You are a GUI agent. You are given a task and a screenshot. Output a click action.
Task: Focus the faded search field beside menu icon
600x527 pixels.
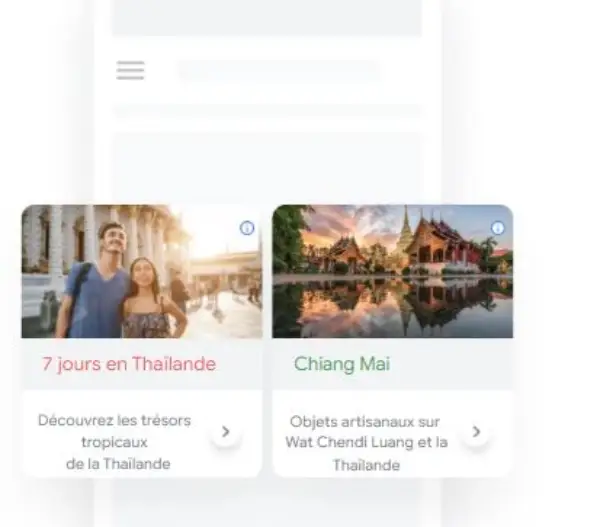tap(279, 71)
